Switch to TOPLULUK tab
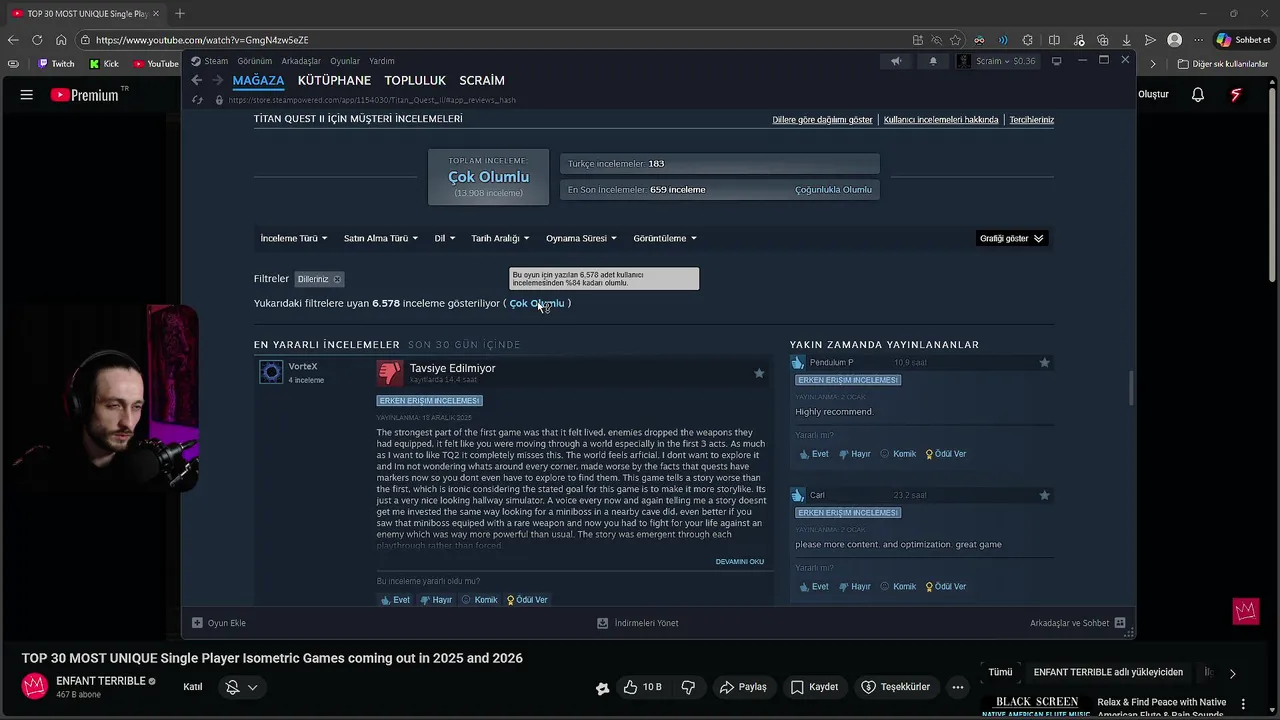 pyautogui.click(x=415, y=80)
